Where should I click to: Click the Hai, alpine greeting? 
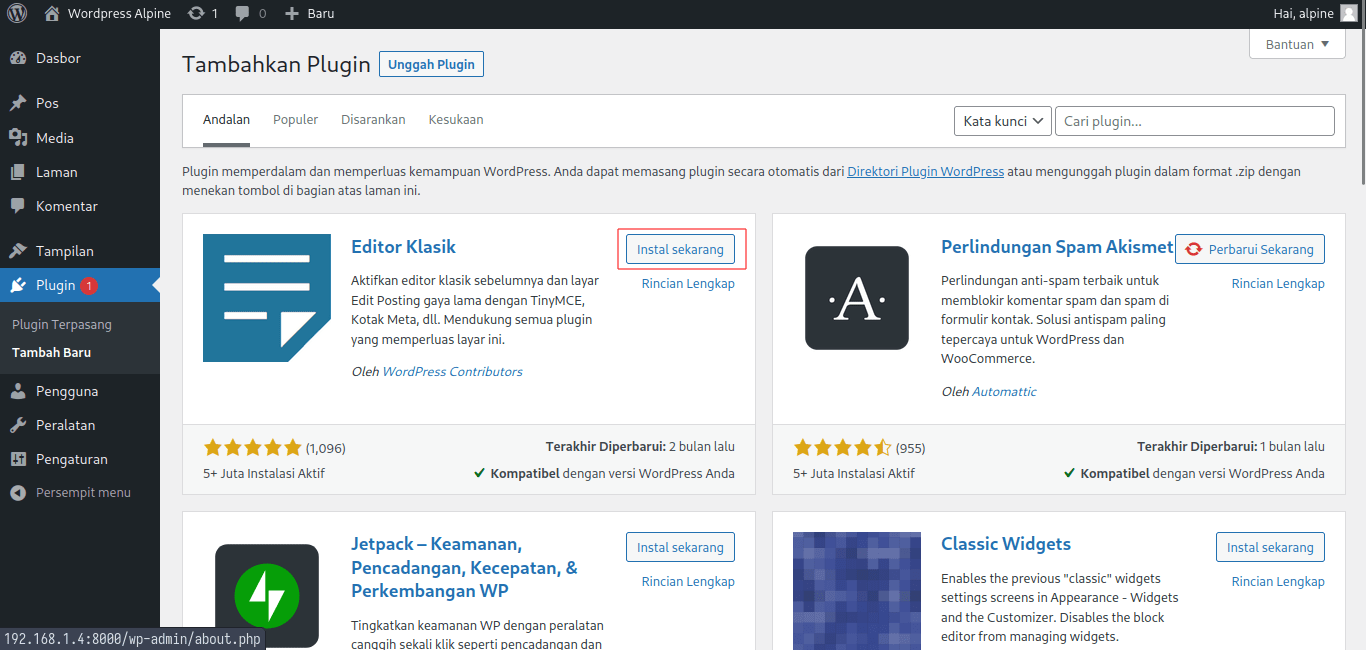[x=1303, y=13]
